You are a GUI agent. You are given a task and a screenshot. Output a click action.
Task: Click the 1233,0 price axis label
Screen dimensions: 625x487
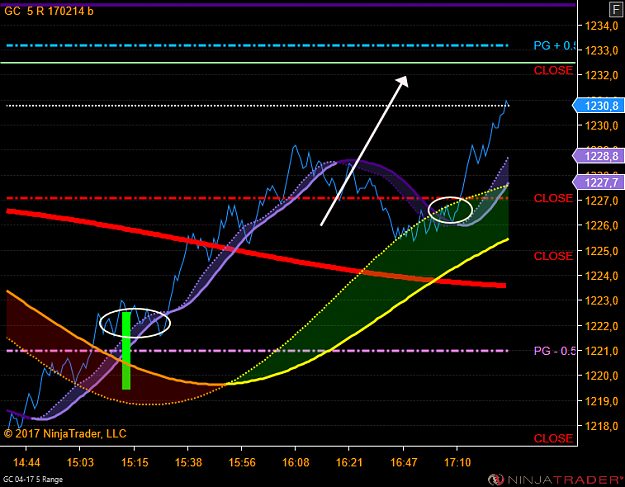tap(601, 51)
